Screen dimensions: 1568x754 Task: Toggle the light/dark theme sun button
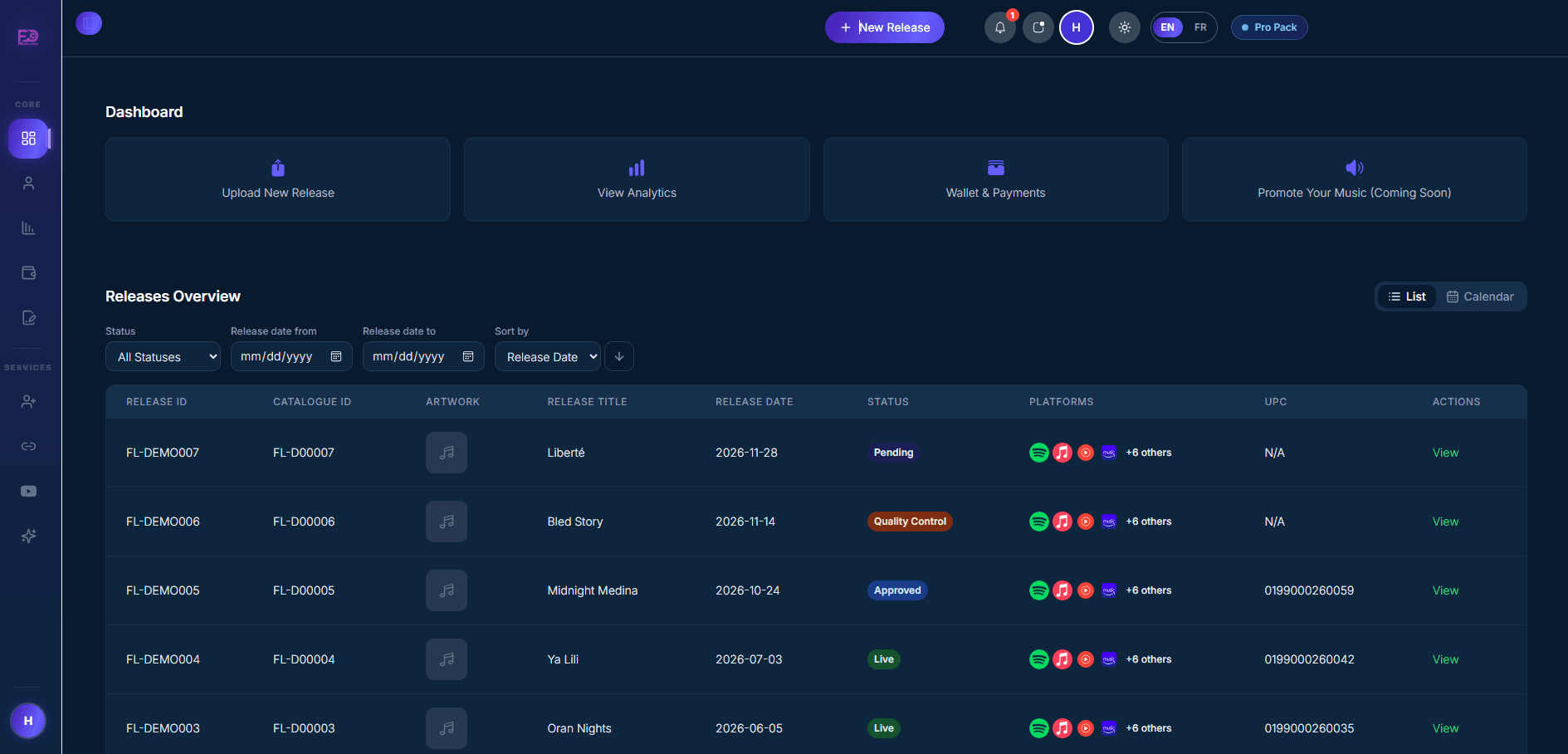point(1124,27)
